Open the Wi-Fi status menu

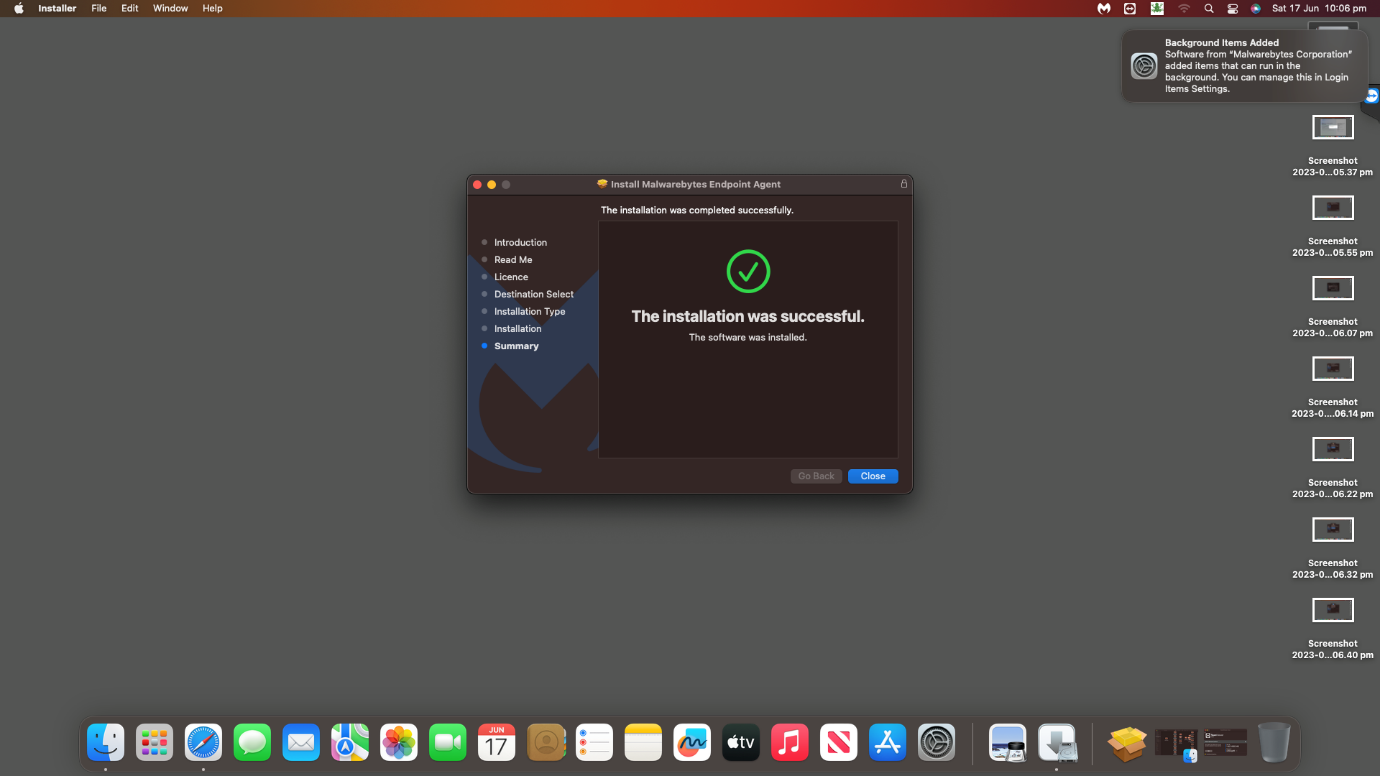pyautogui.click(x=1184, y=8)
